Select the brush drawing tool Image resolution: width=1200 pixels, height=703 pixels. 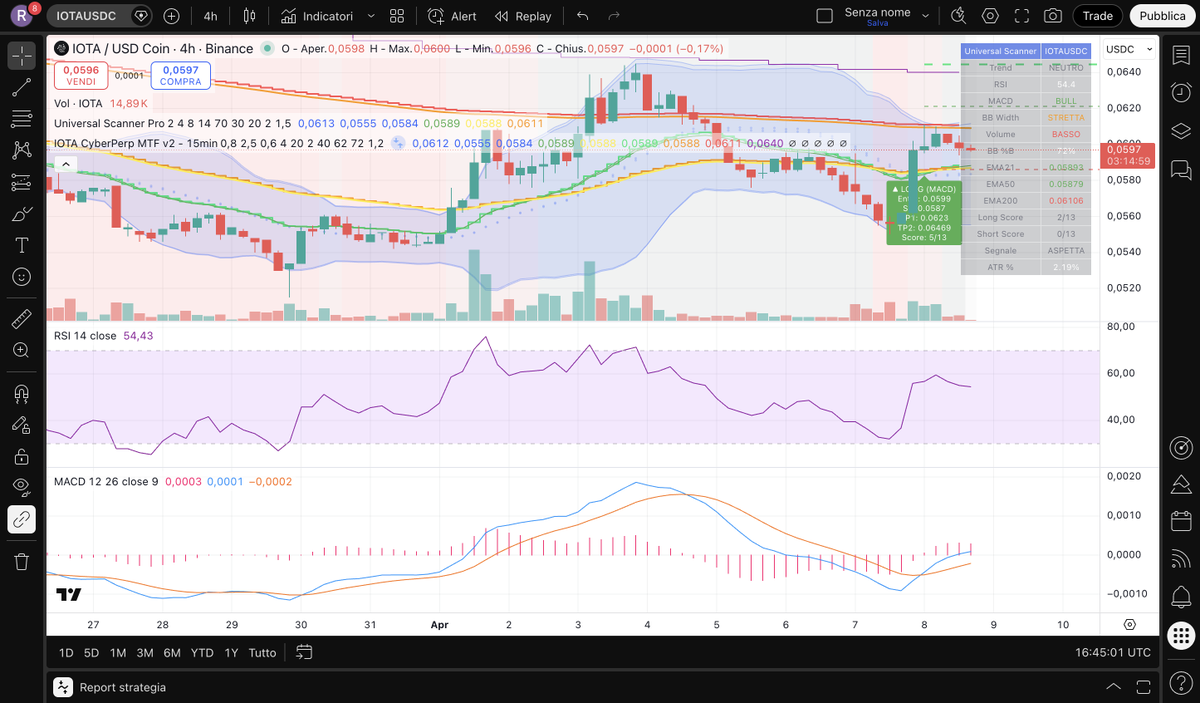pyautogui.click(x=21, y=214)
